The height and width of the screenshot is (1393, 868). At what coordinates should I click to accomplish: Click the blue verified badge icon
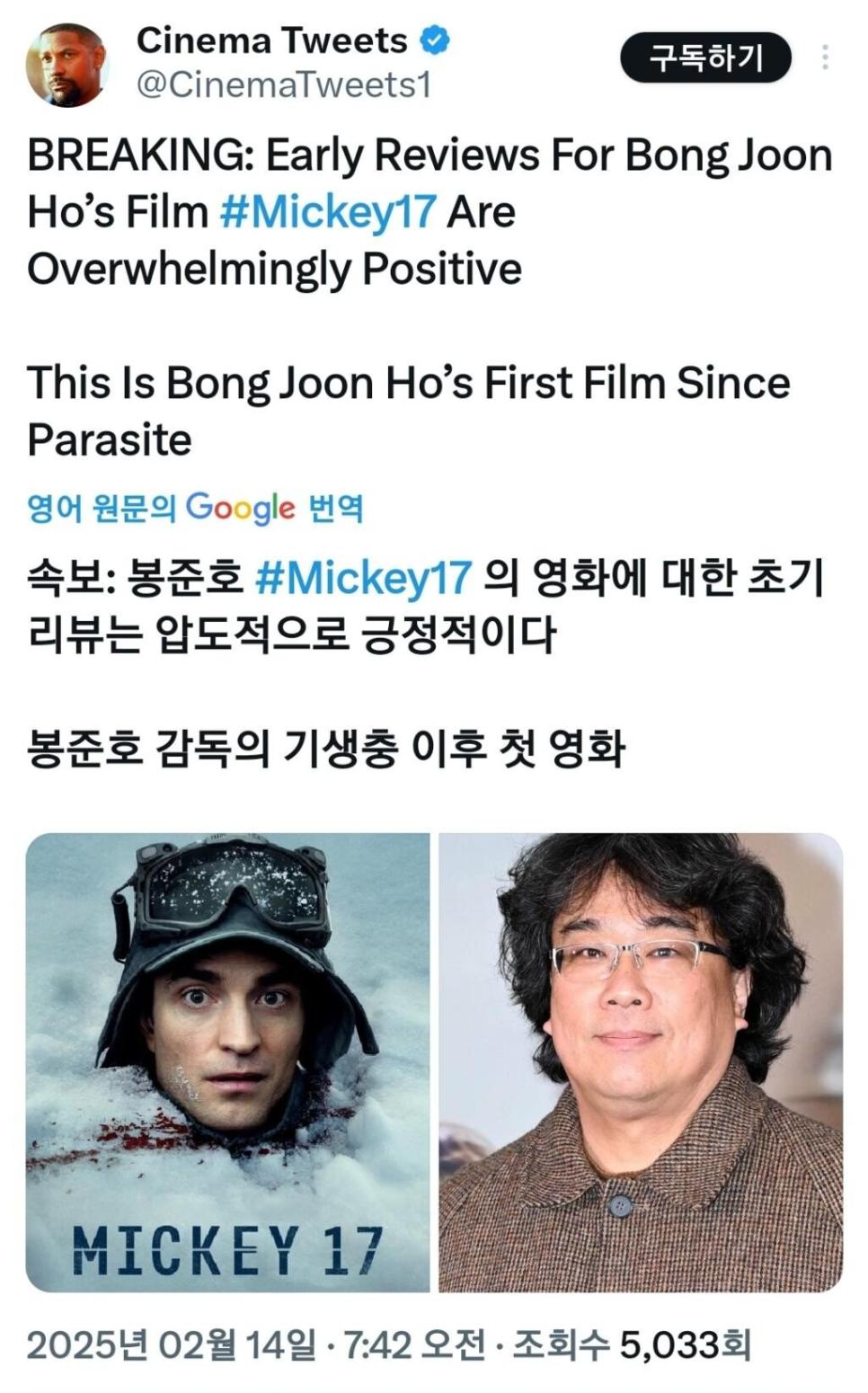435,40
